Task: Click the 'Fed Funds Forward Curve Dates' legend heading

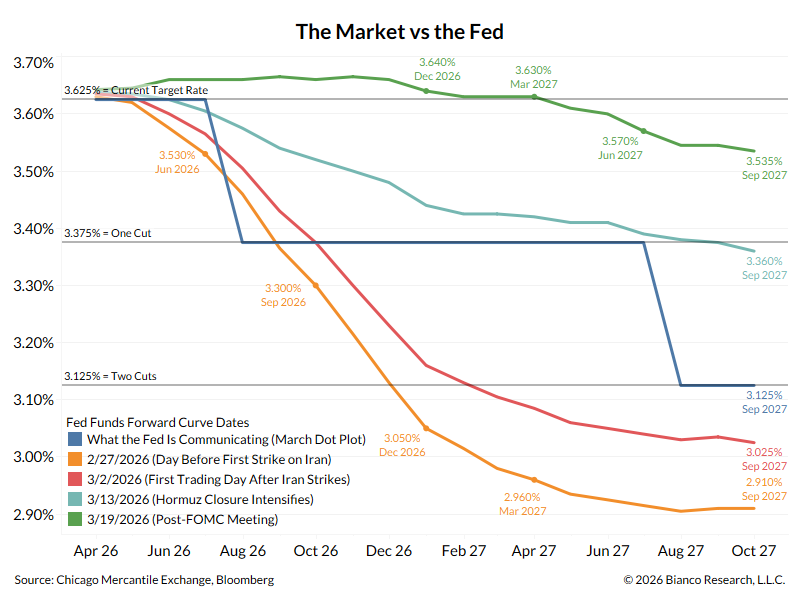Action: click(x=157, y=422)
